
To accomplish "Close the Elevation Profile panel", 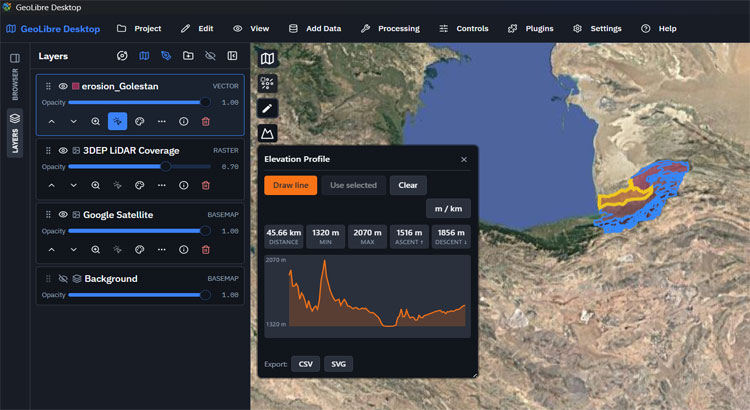I will (463, 159).
